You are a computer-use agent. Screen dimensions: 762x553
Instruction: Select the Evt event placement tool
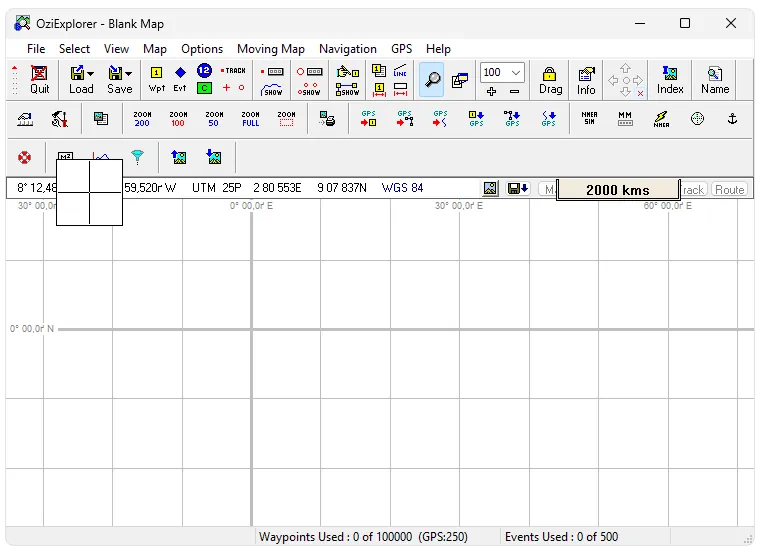tap(180, 79)
